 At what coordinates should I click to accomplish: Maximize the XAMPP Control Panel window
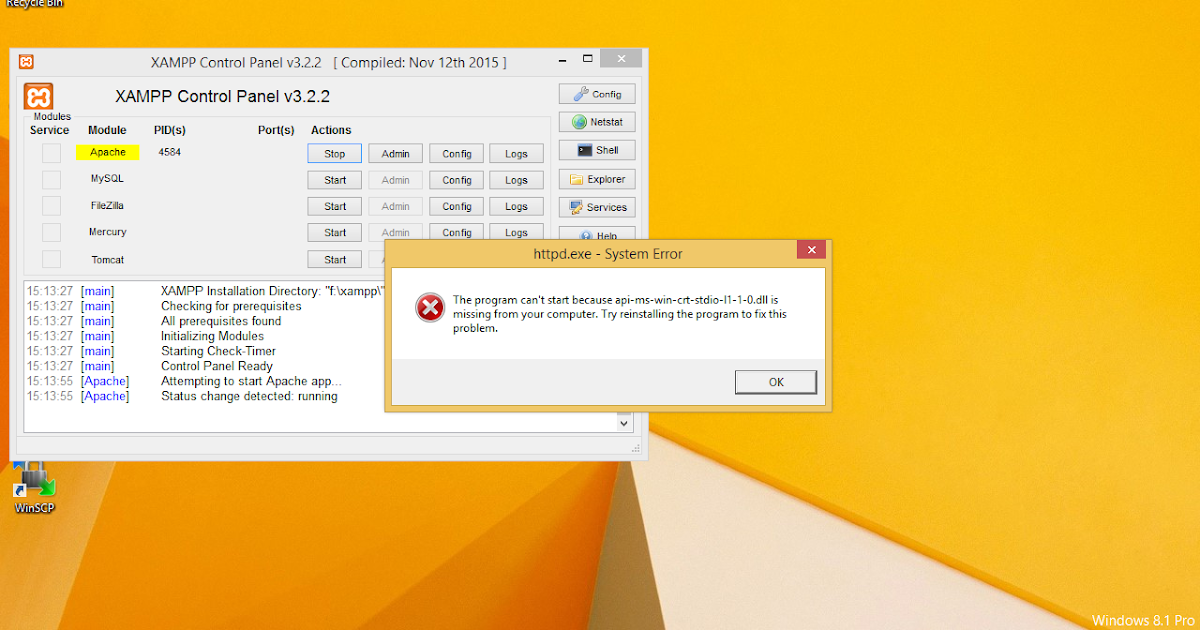(x=589, y=60)
